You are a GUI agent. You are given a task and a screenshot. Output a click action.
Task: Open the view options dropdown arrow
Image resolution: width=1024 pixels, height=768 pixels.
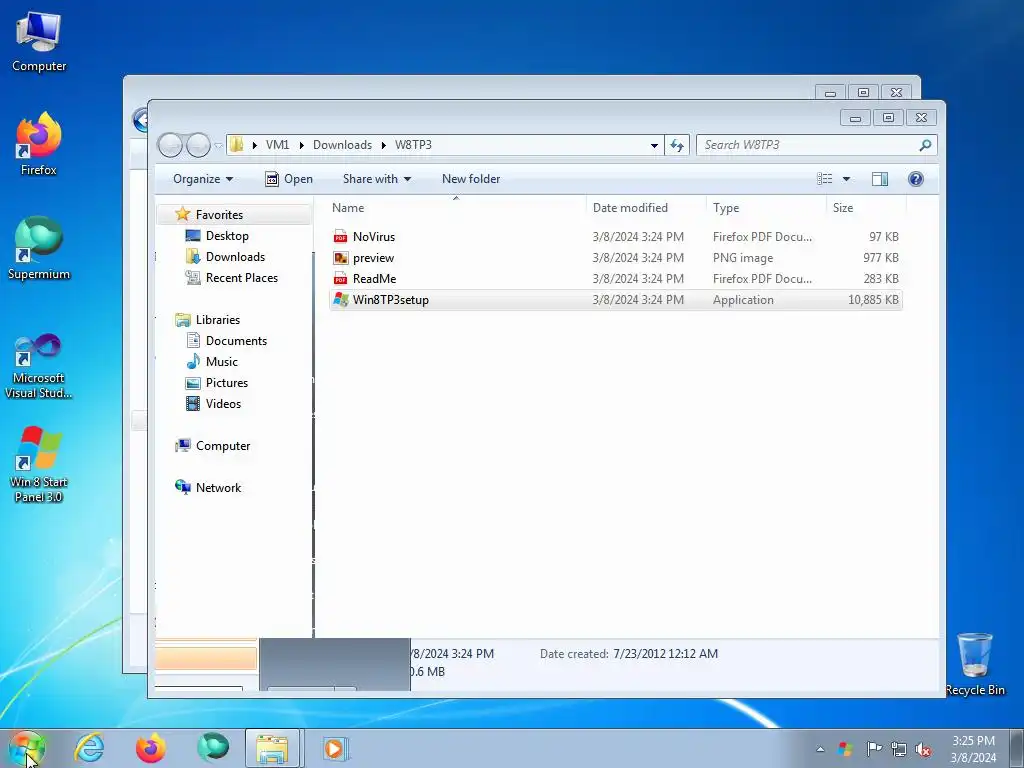846,179
